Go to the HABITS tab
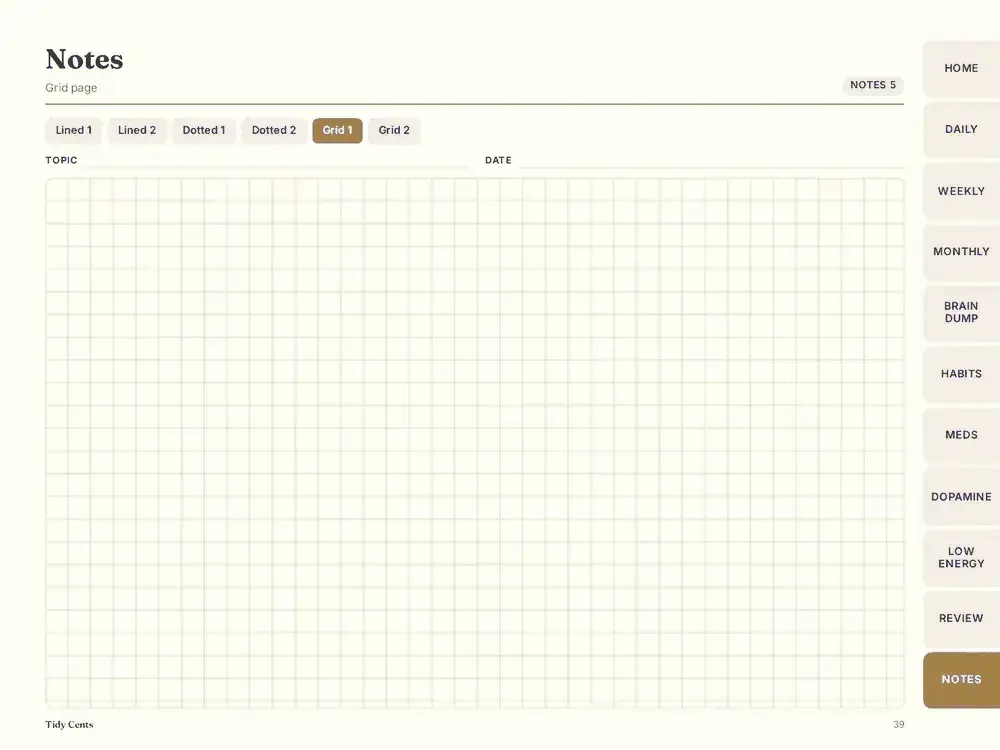This screenshot has width=1000, height=750. 961,374
